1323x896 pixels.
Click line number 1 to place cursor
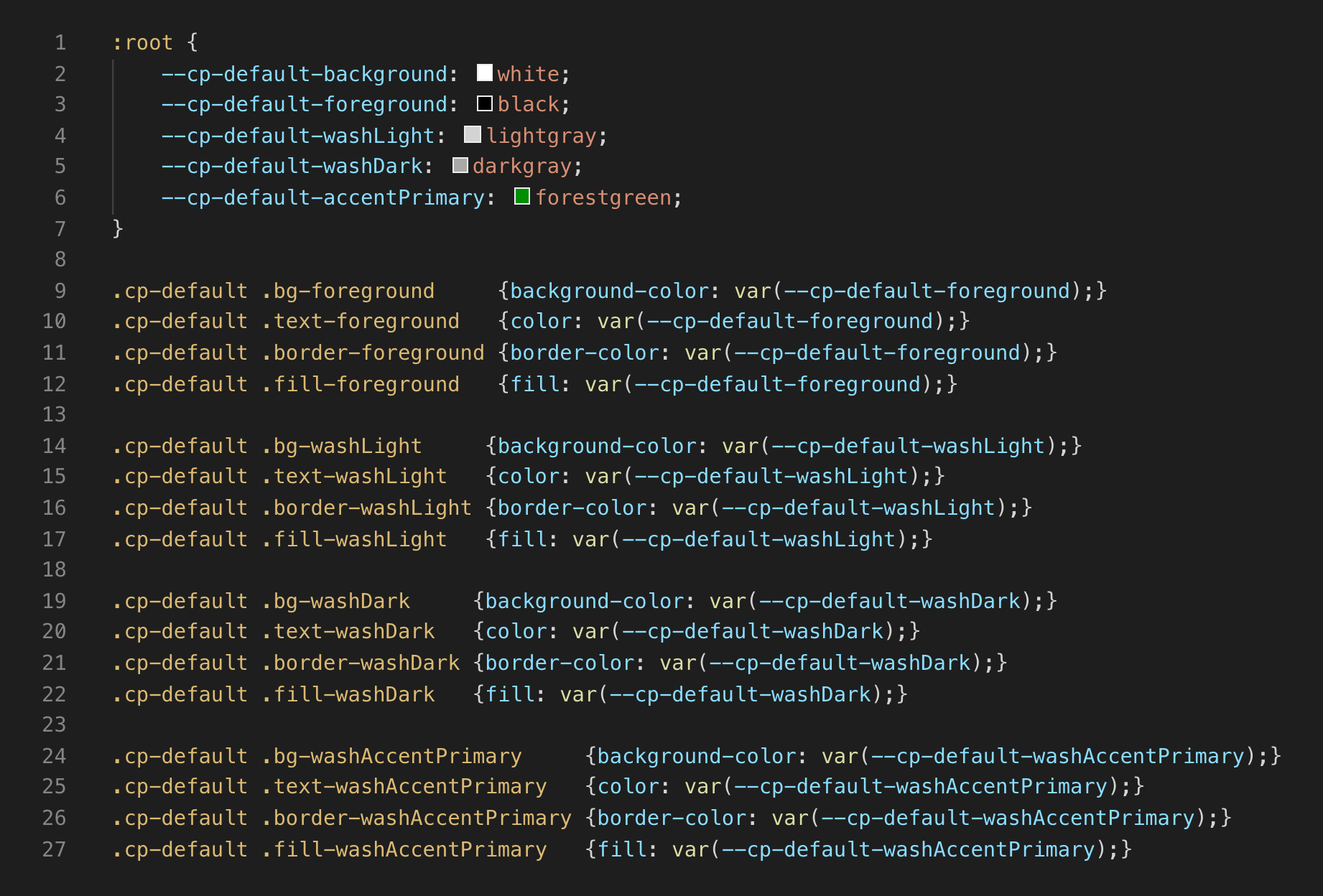[x=60, y=42]
